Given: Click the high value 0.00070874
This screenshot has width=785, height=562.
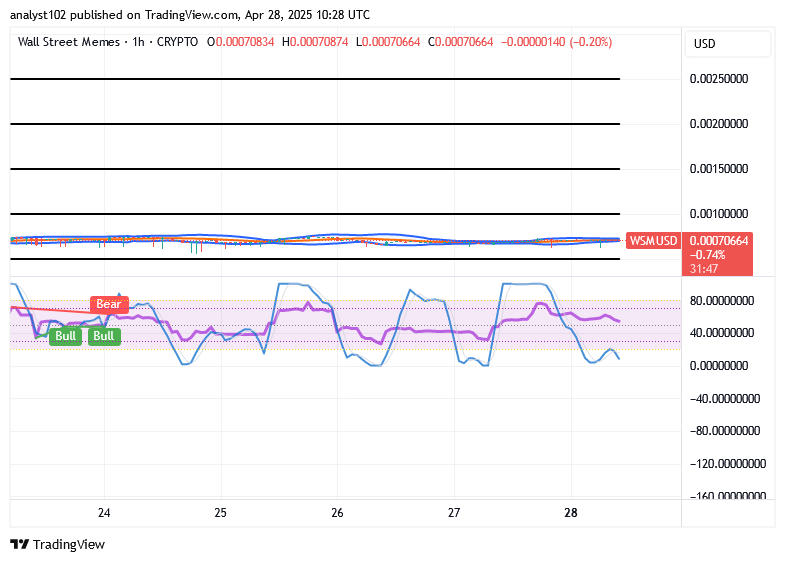Looking at the screenshot, I should [319, 42].
